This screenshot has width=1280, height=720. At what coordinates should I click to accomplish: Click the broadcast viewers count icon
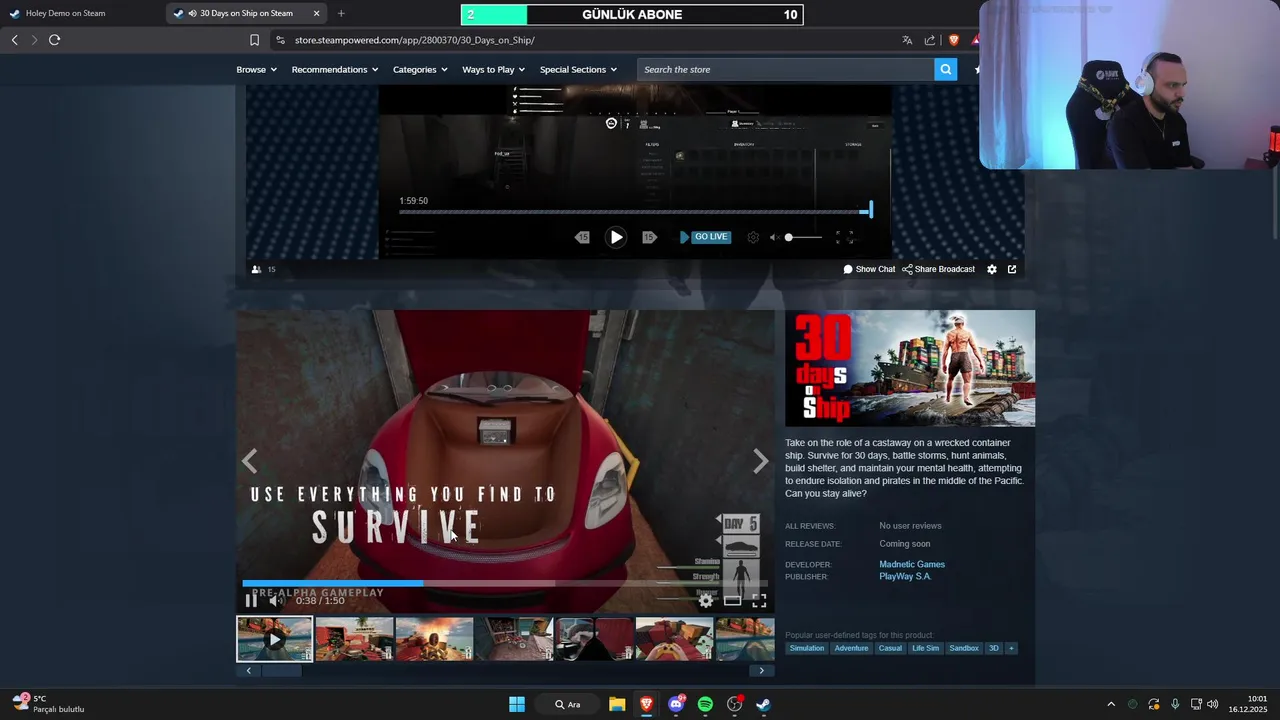[256, 269]
